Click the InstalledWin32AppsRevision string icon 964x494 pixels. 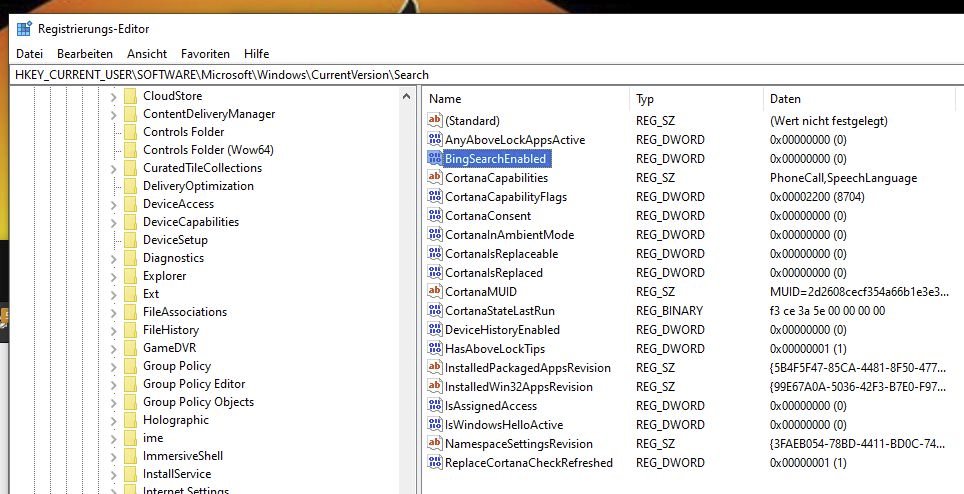click(x=435, y=387)
